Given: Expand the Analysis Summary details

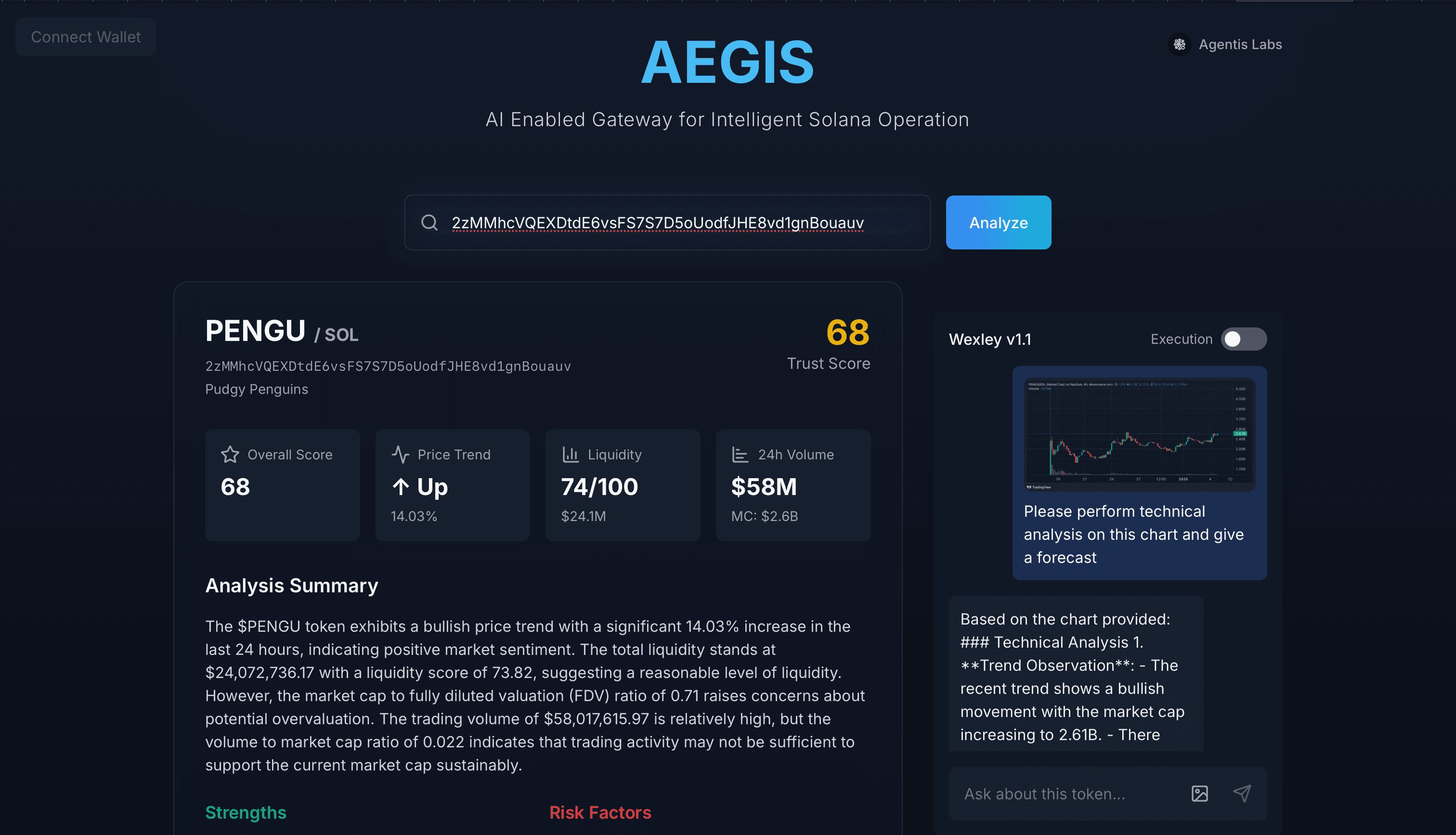Looking at the screenshot, I should [290, 584].
